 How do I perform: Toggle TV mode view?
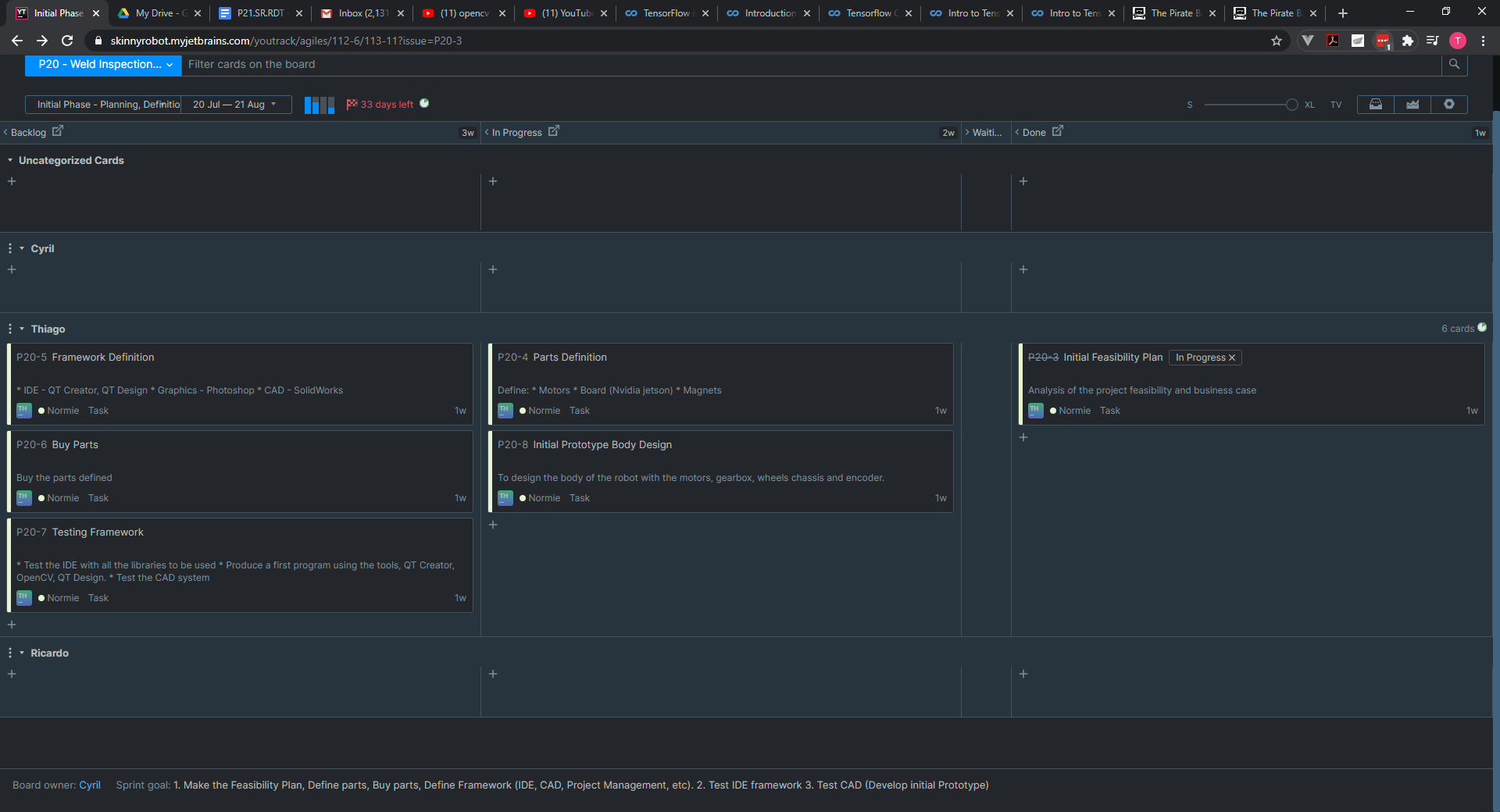[x=1336, y=105]
